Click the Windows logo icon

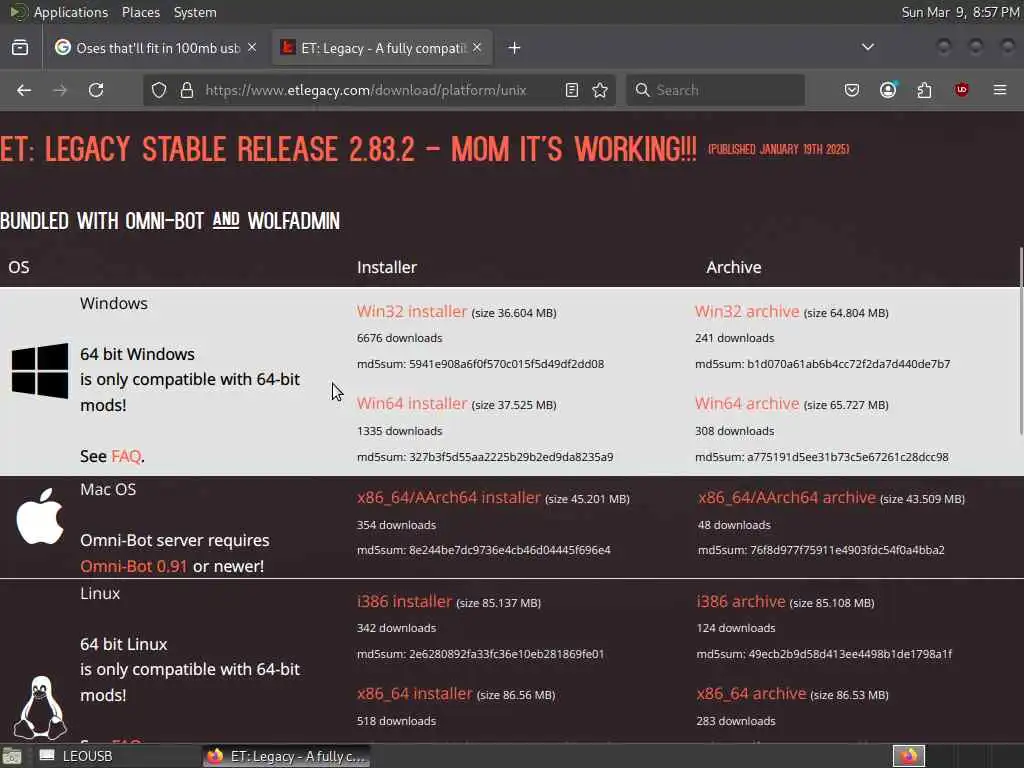pyautogui.click(x=40, y=370)
